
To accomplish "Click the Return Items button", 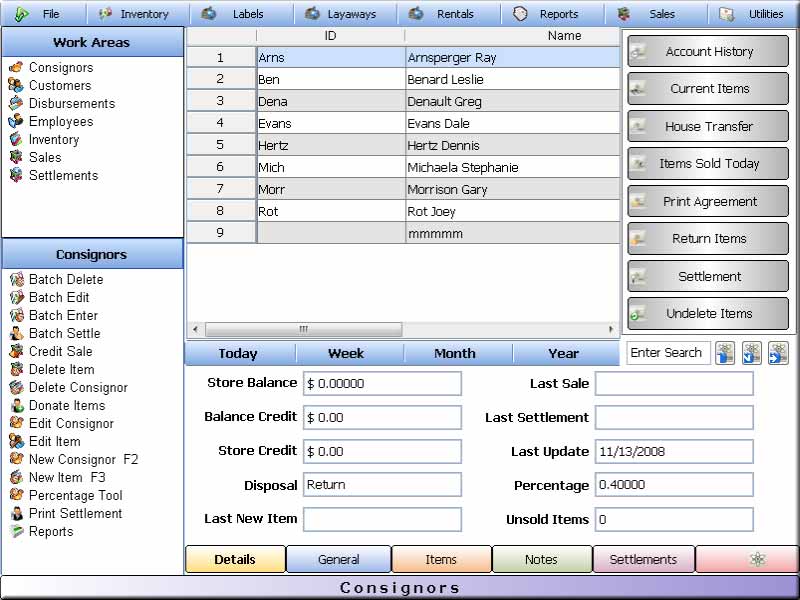I will [708, 238].
